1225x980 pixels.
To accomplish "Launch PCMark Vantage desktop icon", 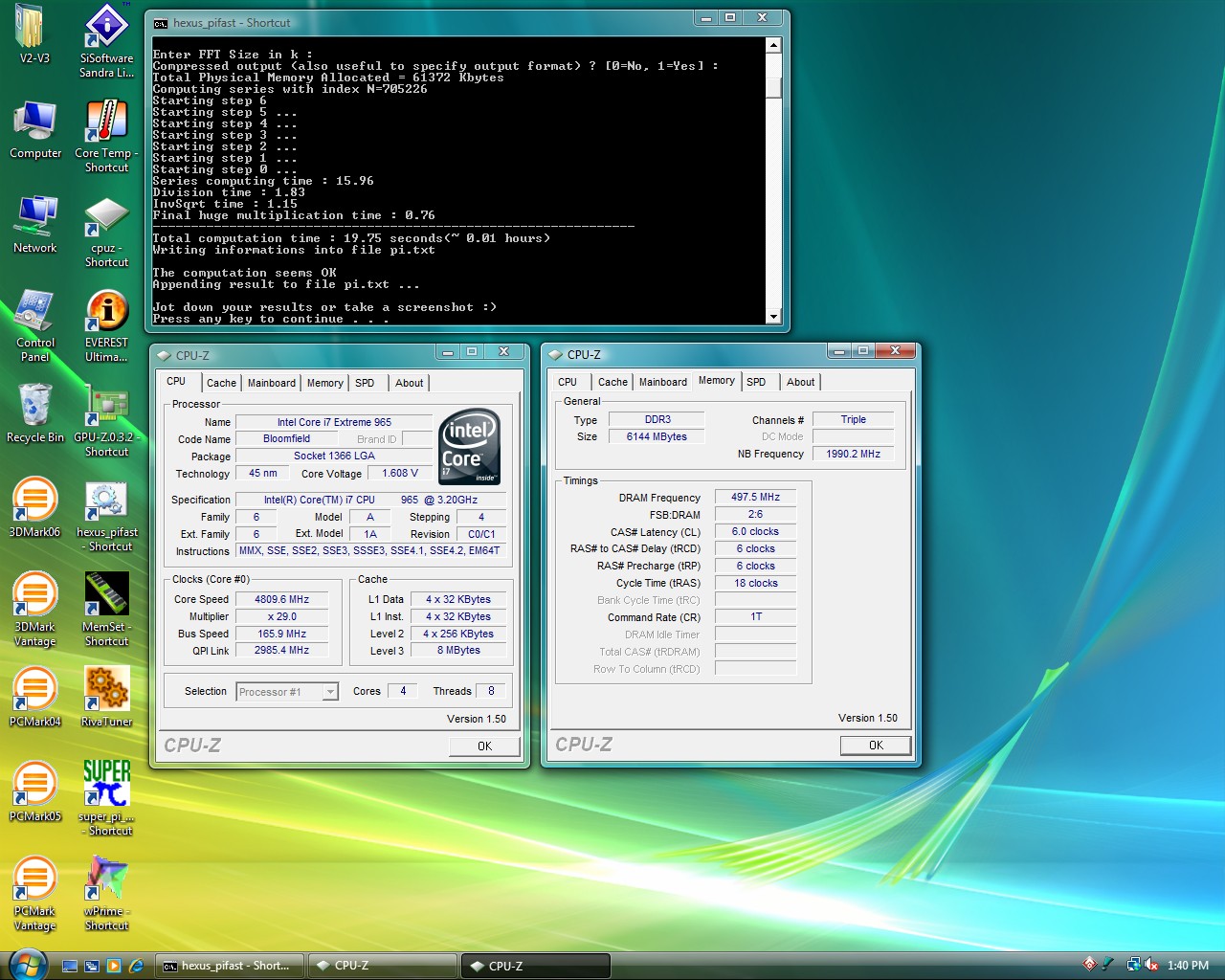I will (x=35, y=894).
